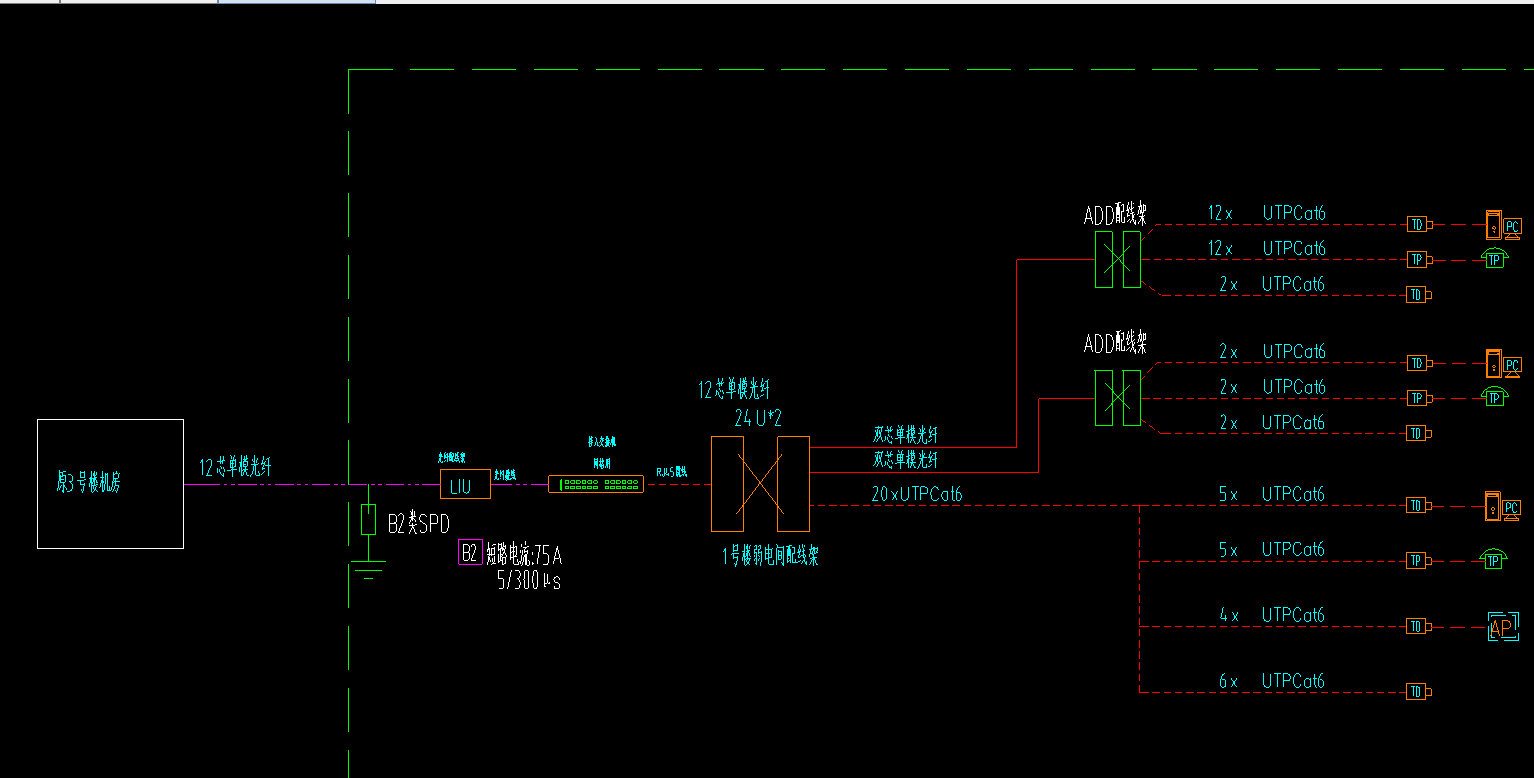Select the 24U*2 text
The image size is (1534, 778).
pos(757,418)
